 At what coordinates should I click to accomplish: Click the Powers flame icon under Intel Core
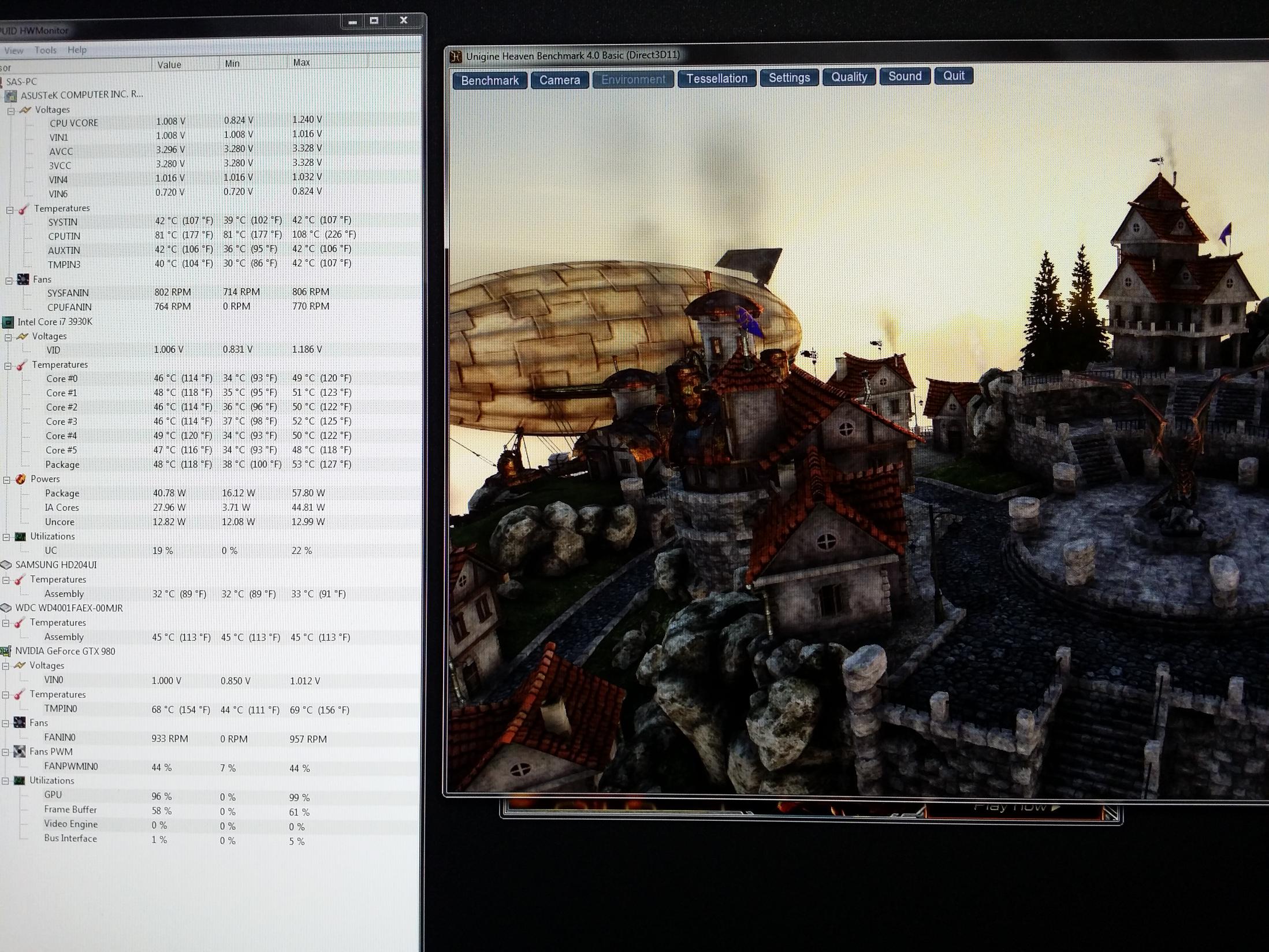pyautogui.click(x=21, y=479)
